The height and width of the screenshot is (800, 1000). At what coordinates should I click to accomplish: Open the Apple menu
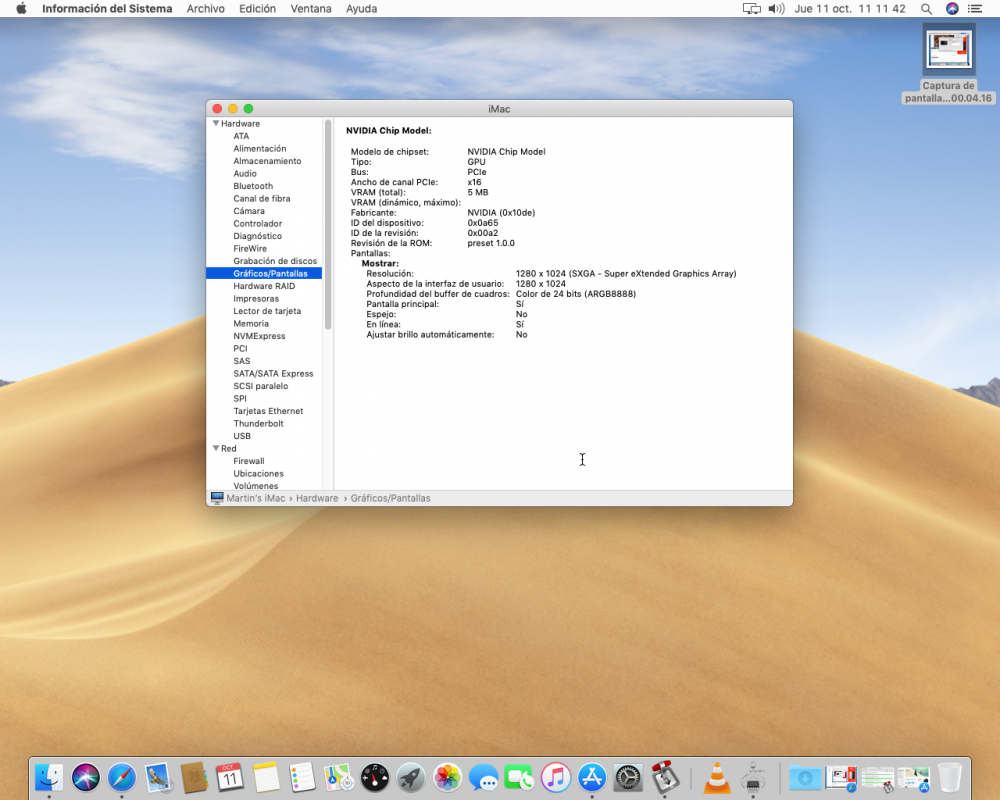tap(21, 9)
